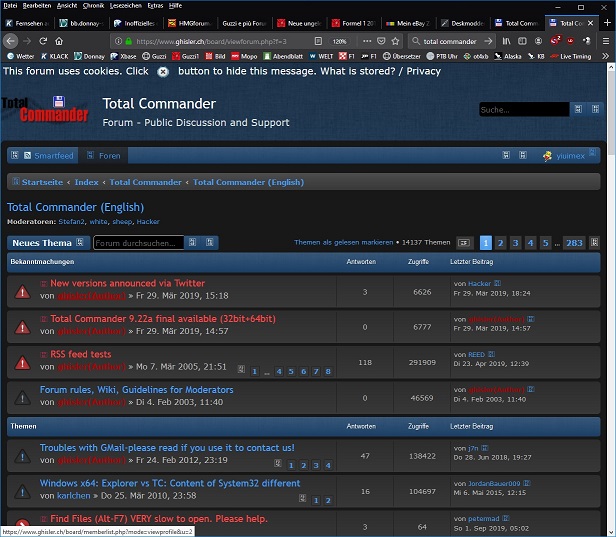
Task: Reload the page with the refresh icon
Action: tap(43, 41)
